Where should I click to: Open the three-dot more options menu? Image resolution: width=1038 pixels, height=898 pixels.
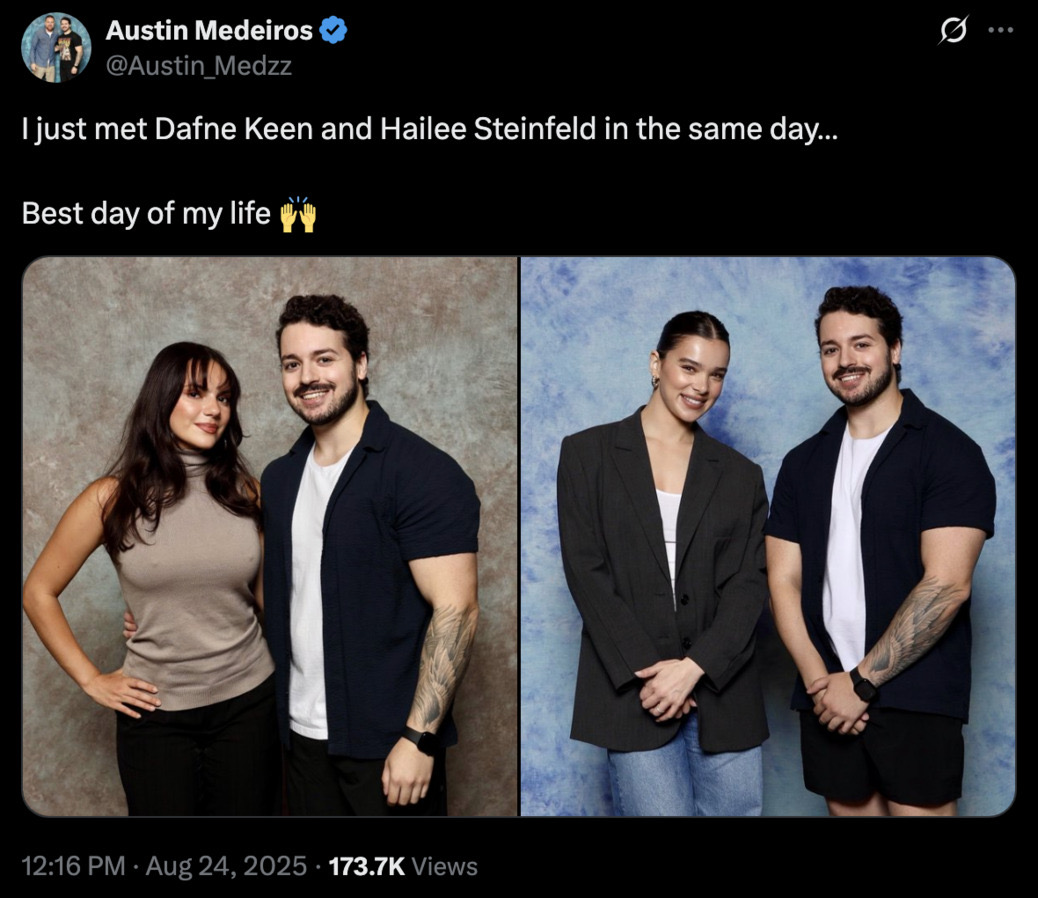click(x=1000, y=30)
